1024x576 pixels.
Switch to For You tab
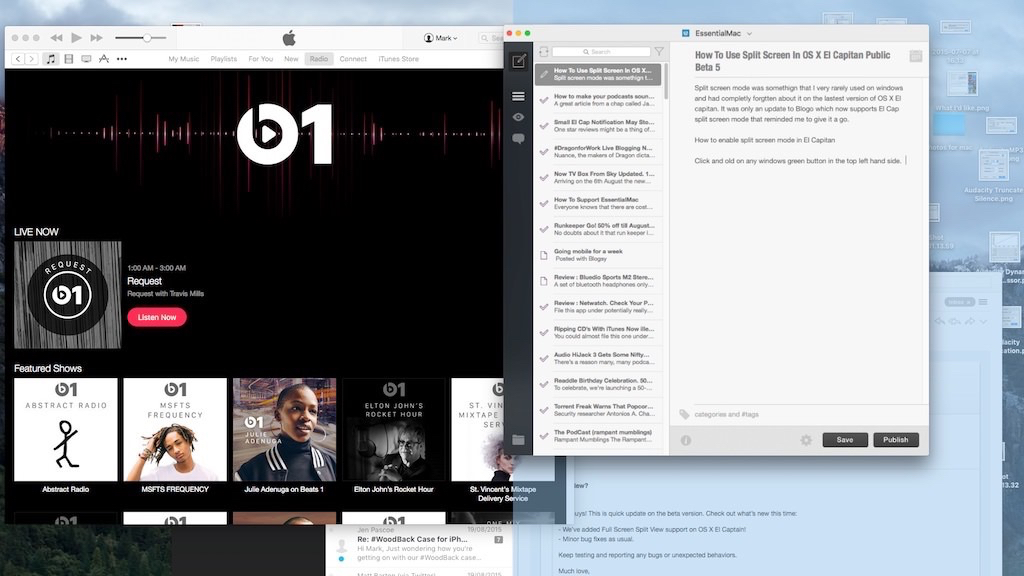261,59
